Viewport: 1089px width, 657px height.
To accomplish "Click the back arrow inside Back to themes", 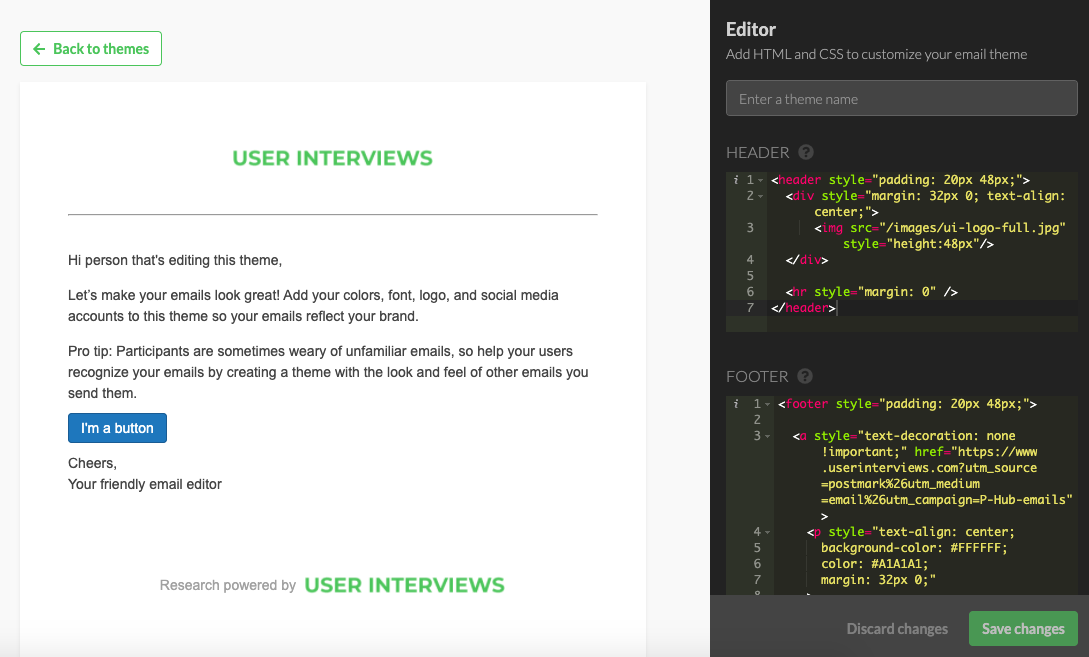I will pyautogui.click(x=37, y=48).
